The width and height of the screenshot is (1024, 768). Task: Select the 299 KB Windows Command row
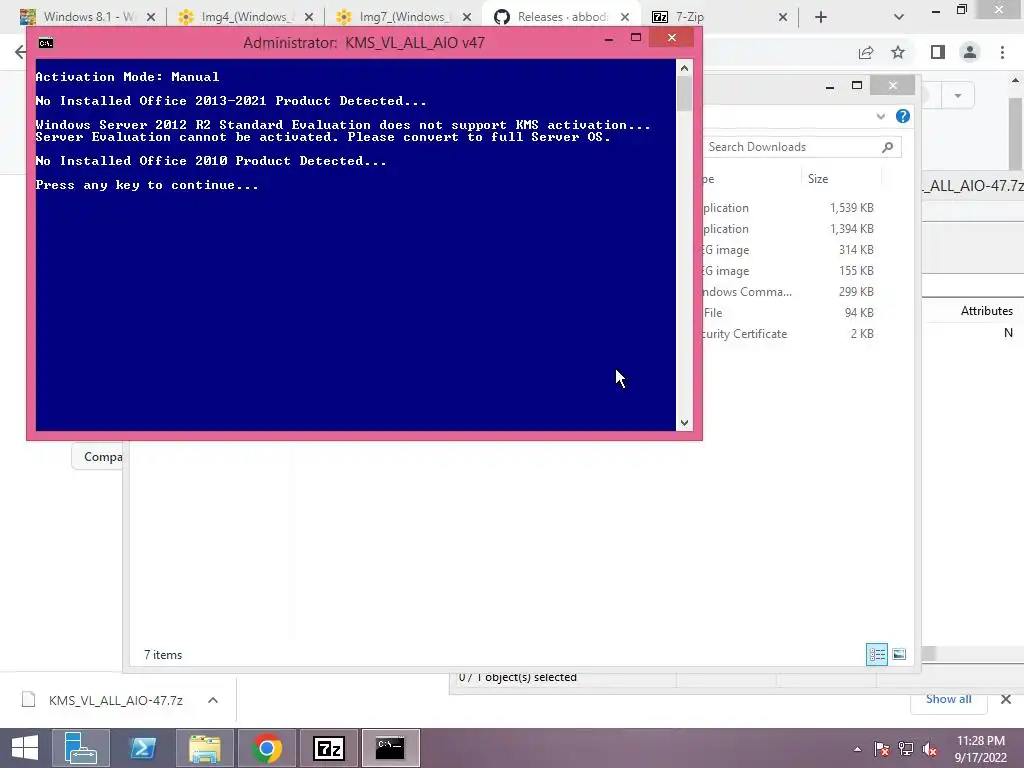click(789, 291)
